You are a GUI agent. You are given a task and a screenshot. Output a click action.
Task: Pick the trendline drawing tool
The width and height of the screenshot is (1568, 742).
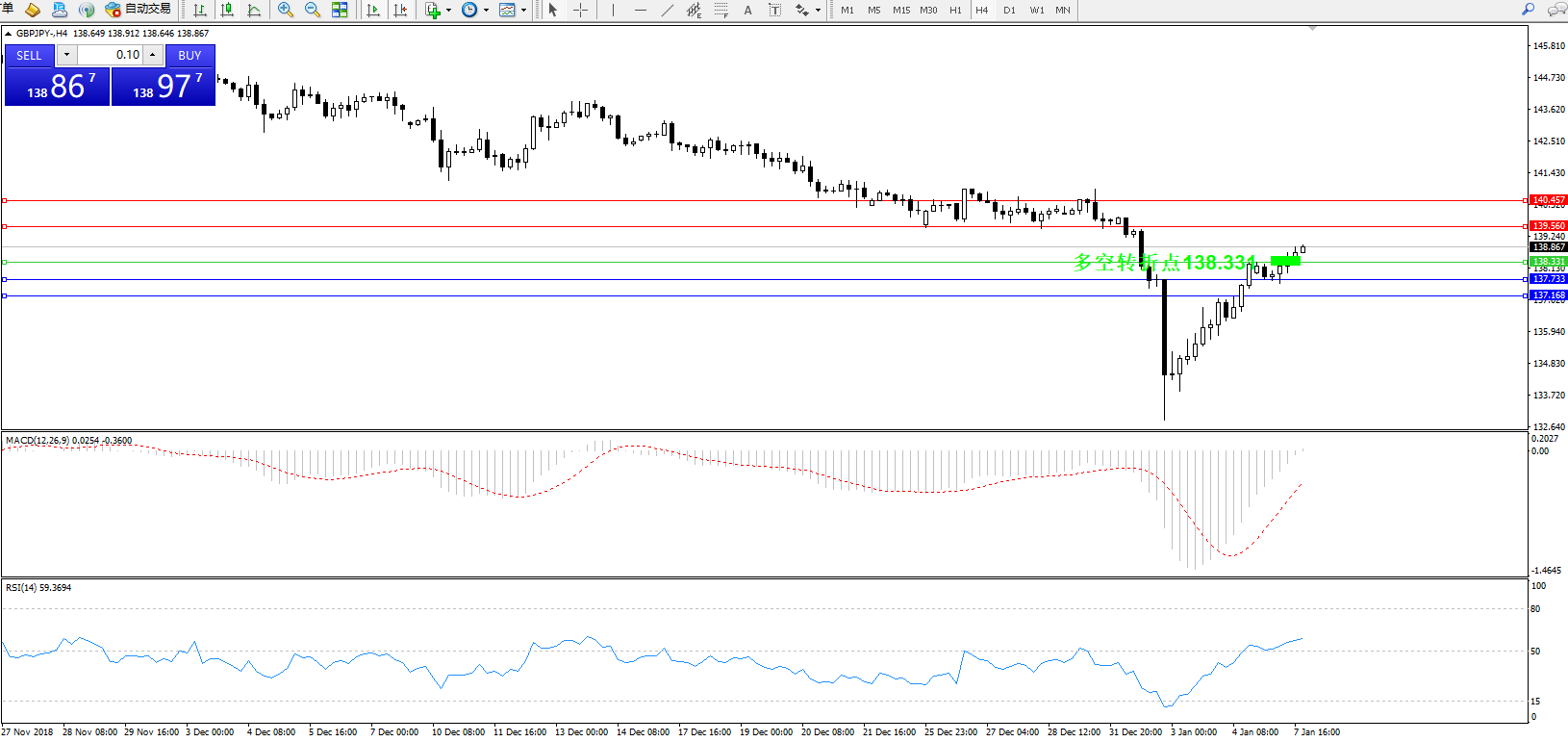[x=667, y=10]
